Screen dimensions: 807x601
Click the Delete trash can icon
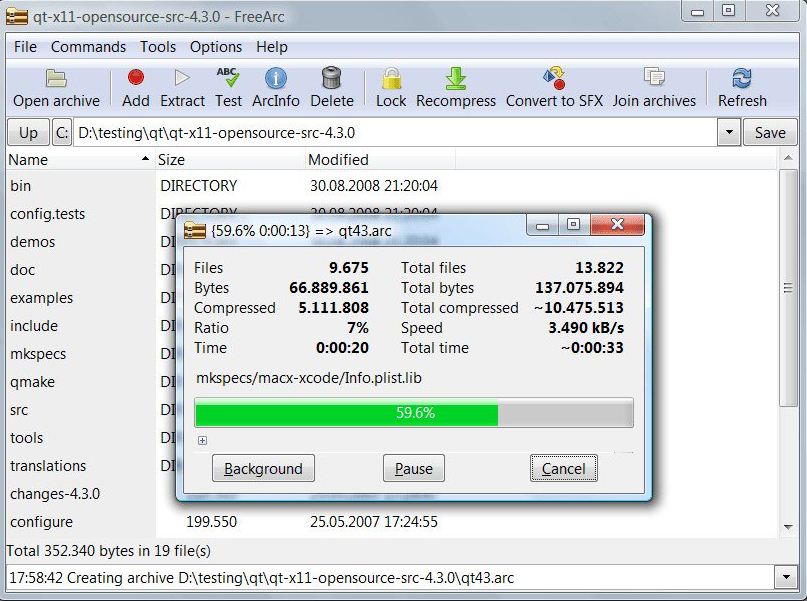[x=331, y=78]
